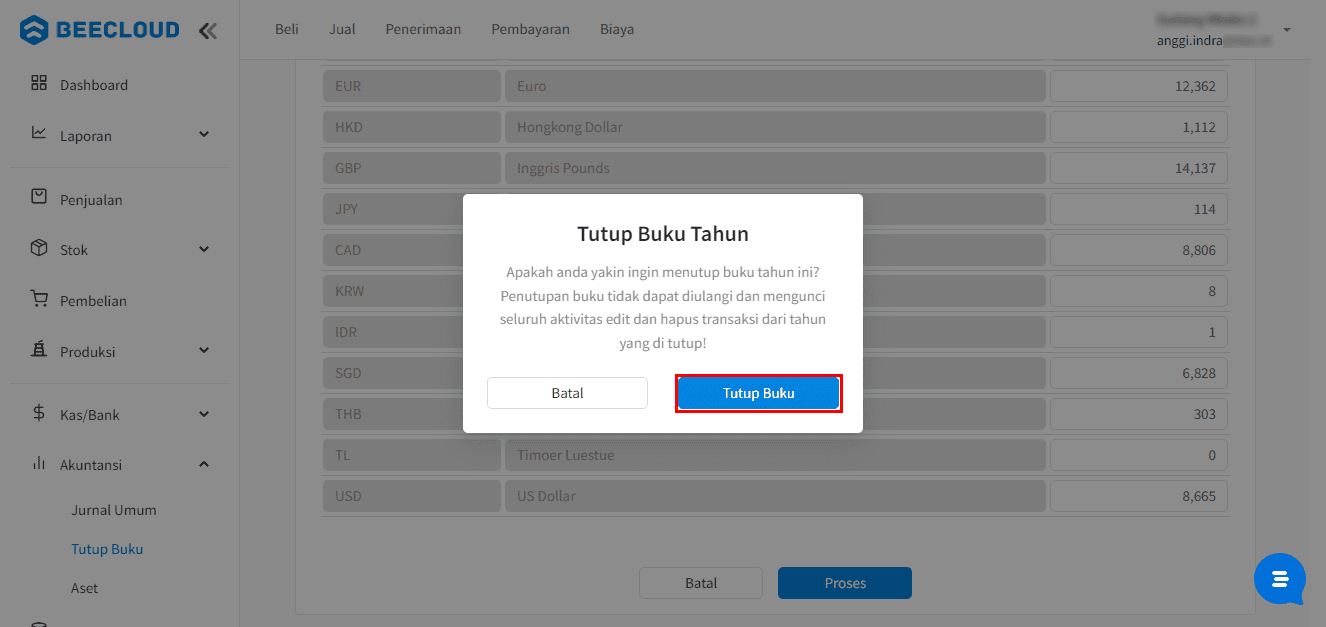Expand the Laporan menu chevron
Viewport: 1326px width, 627px height.
pos(204,134)
